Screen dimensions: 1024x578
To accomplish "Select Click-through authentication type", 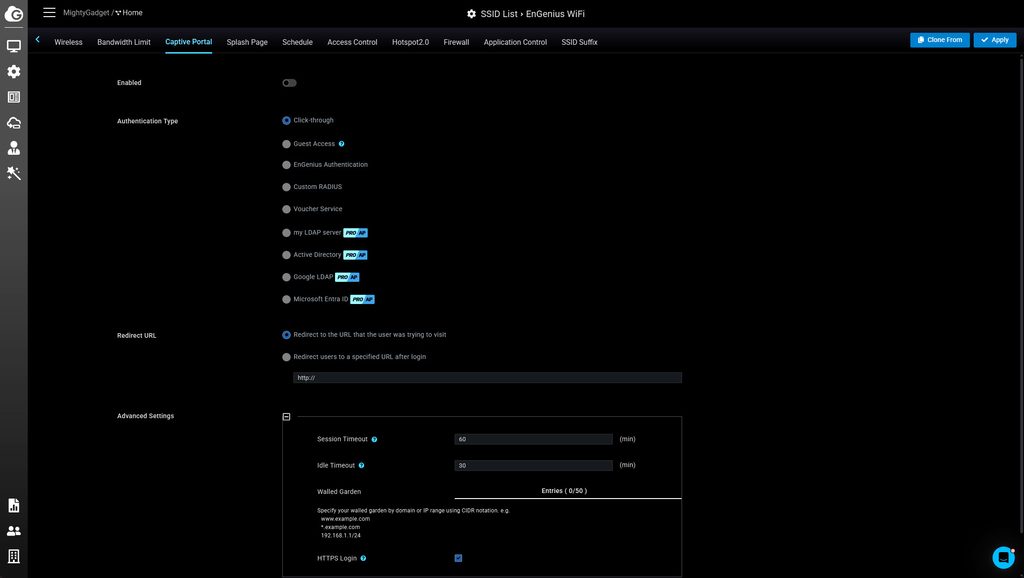I will point(286,120).
